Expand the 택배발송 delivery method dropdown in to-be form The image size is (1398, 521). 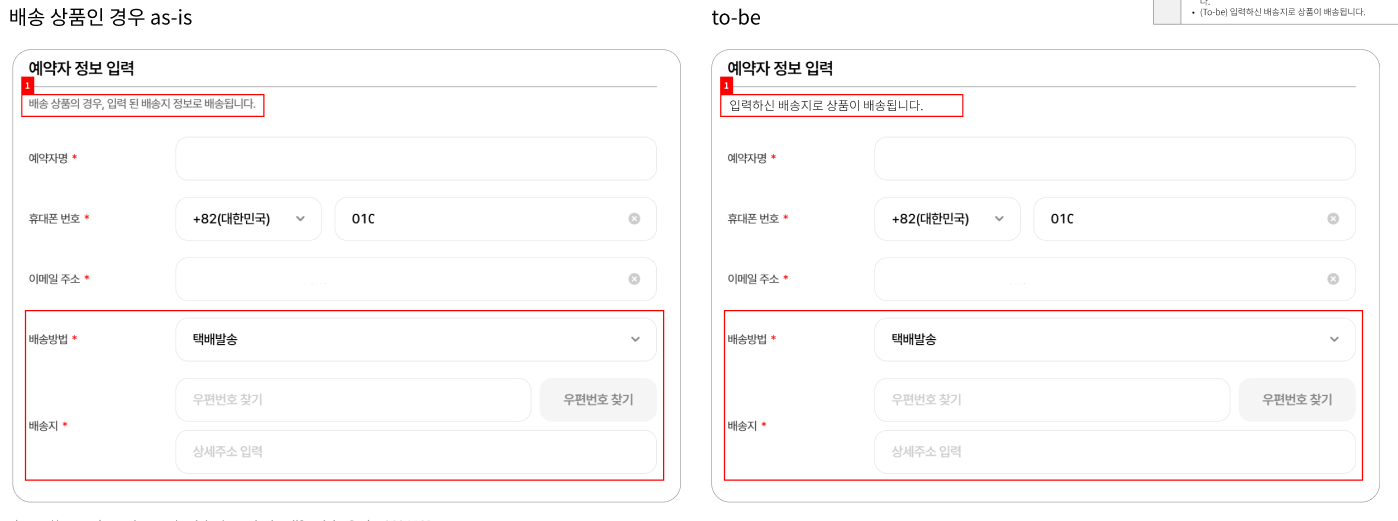[1114, 339]
